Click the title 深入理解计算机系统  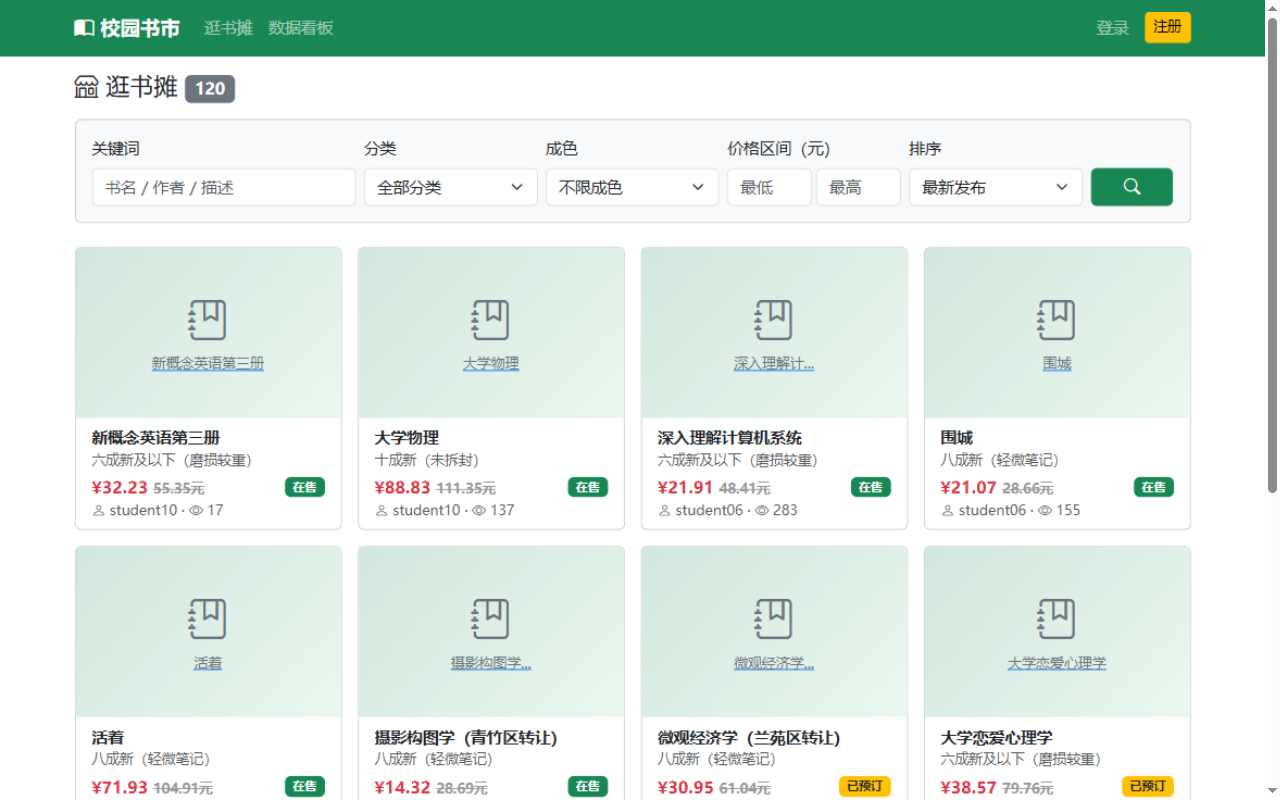pyautogui.click(x=730, y=438)
